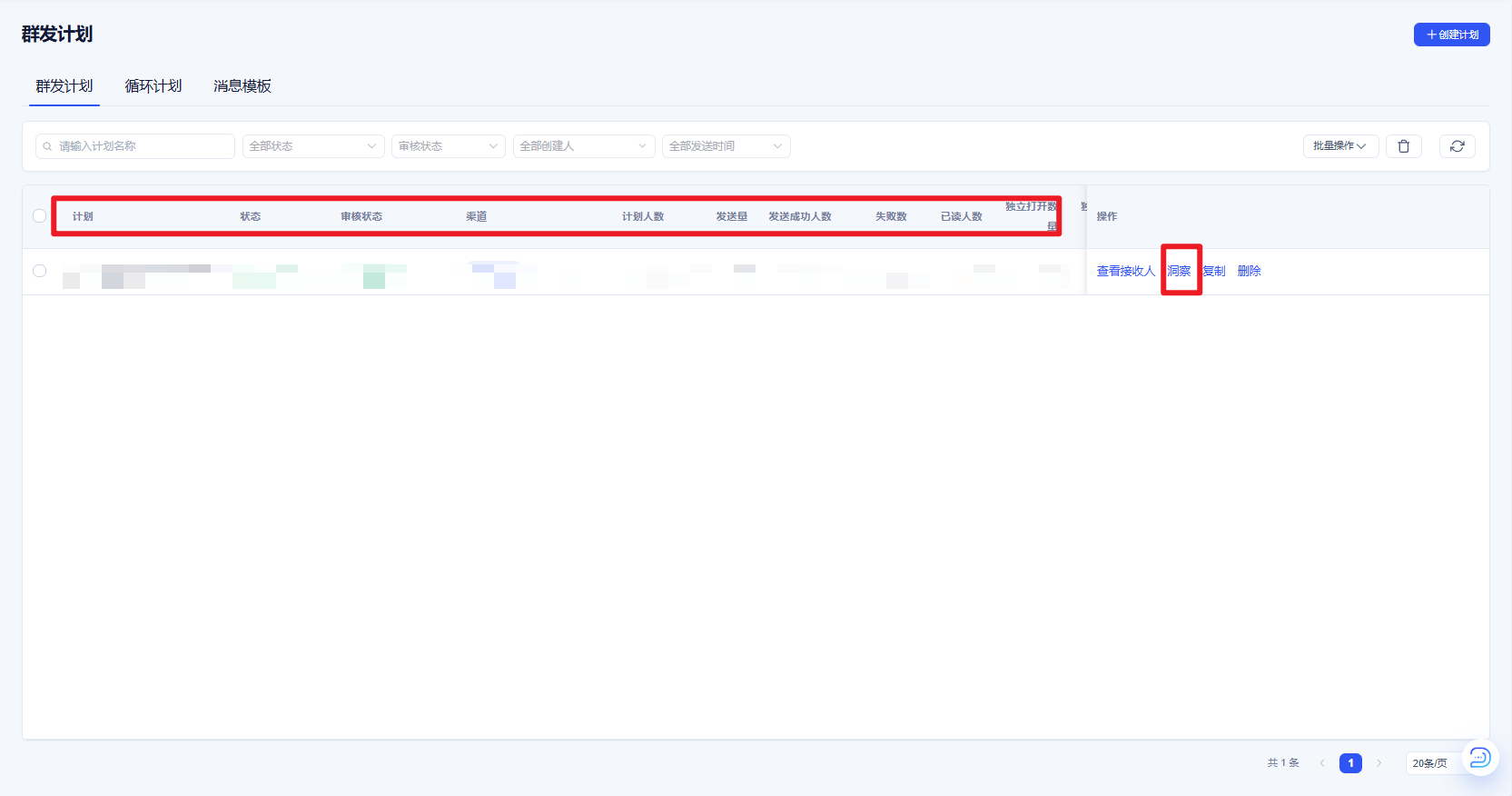Viewport: 1512px width, 796px height.
Task: Click the 发送量 column header
Action: click(732, 216)
